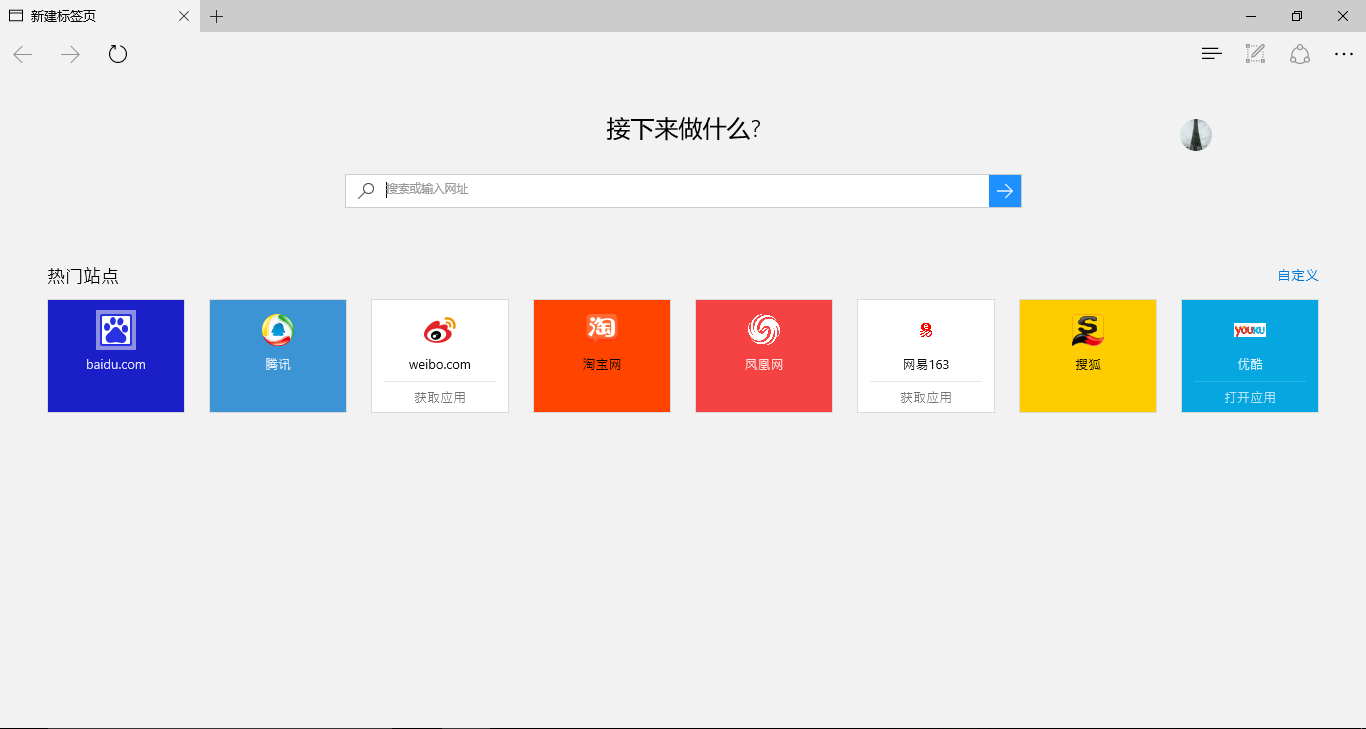Screen dimensions: 1366x729
Task: Get the app under 网易163
Action: click(926, 397)
